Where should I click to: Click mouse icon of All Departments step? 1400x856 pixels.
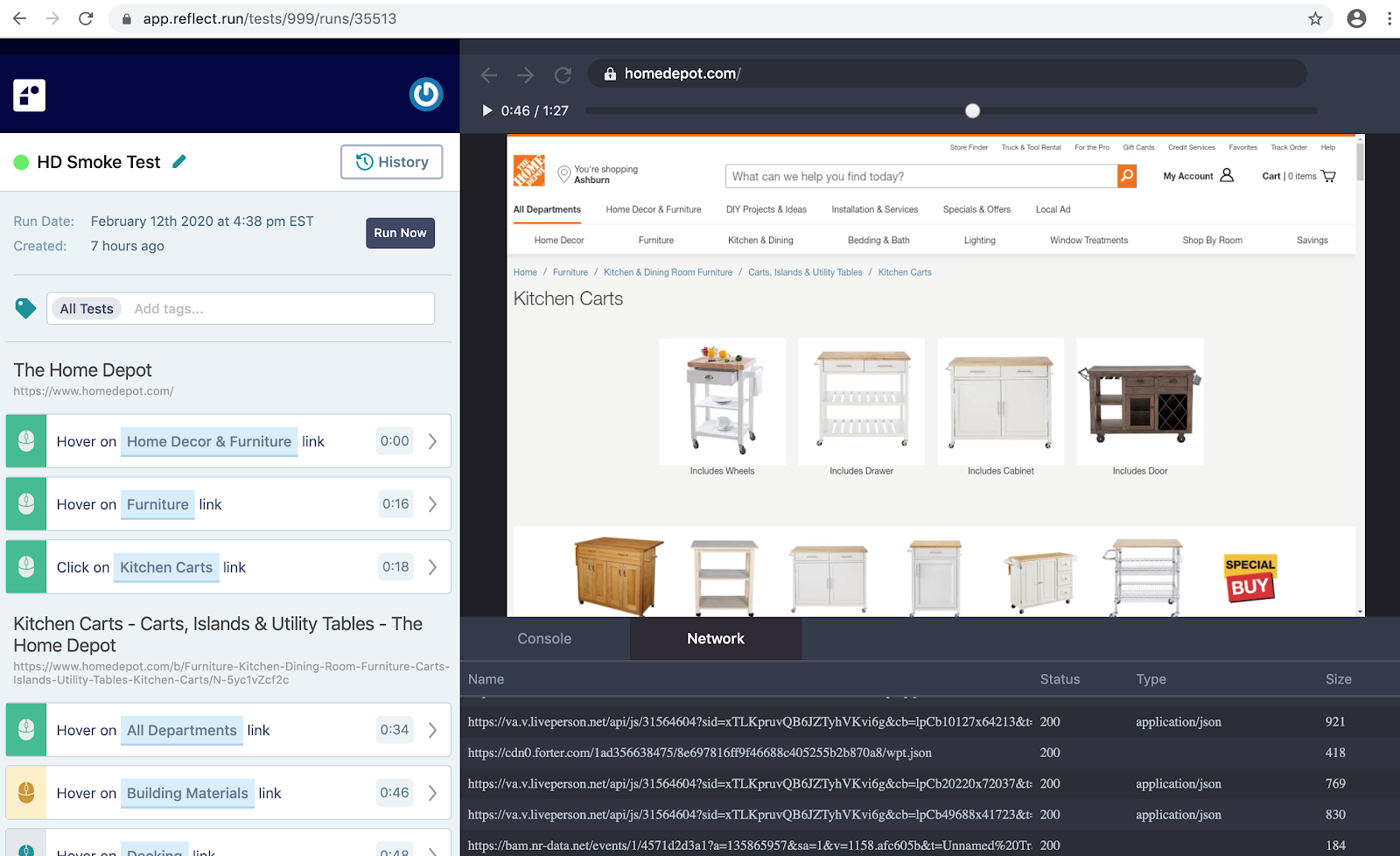point(26,730)
